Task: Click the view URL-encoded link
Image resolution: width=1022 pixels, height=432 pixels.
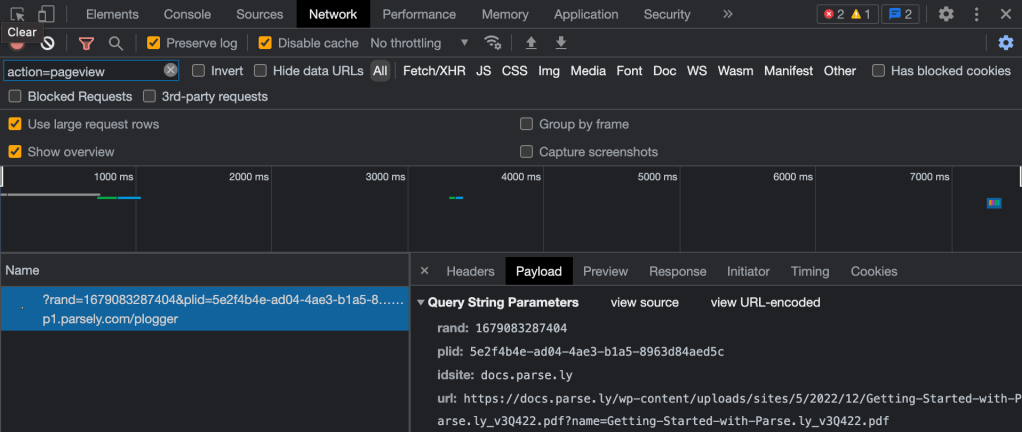Action: (765, 302)
